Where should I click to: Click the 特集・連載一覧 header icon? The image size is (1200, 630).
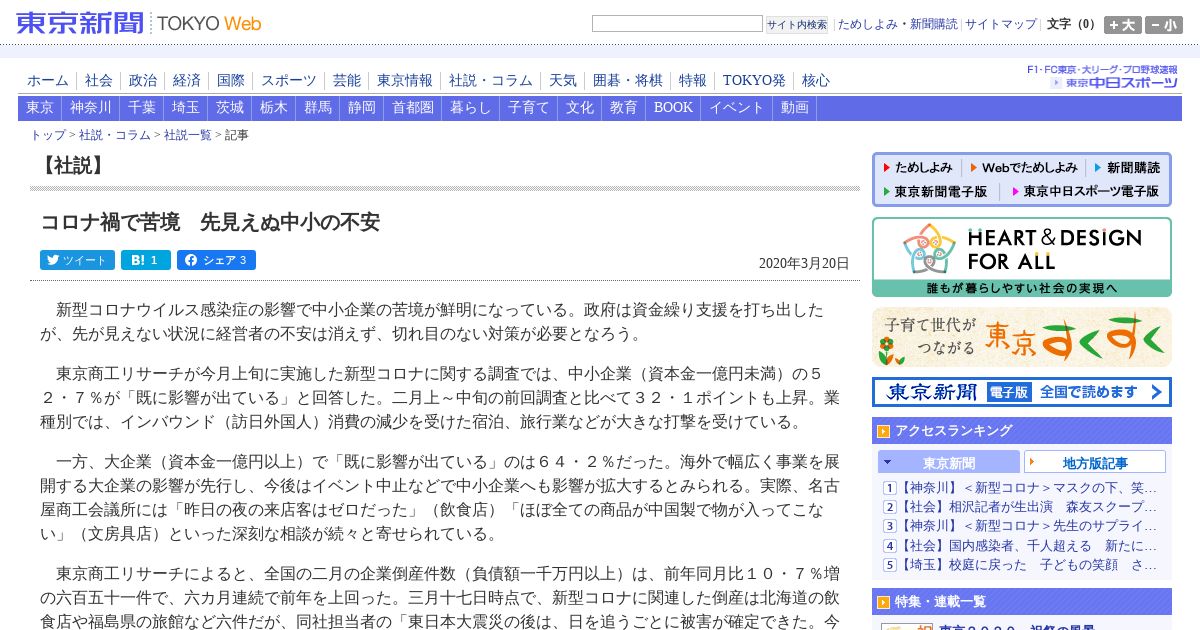(883, 602)
